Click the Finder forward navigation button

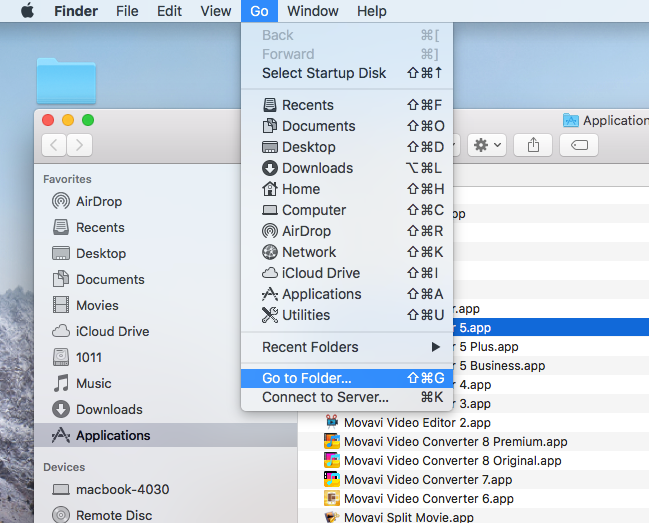coord(79,145)
